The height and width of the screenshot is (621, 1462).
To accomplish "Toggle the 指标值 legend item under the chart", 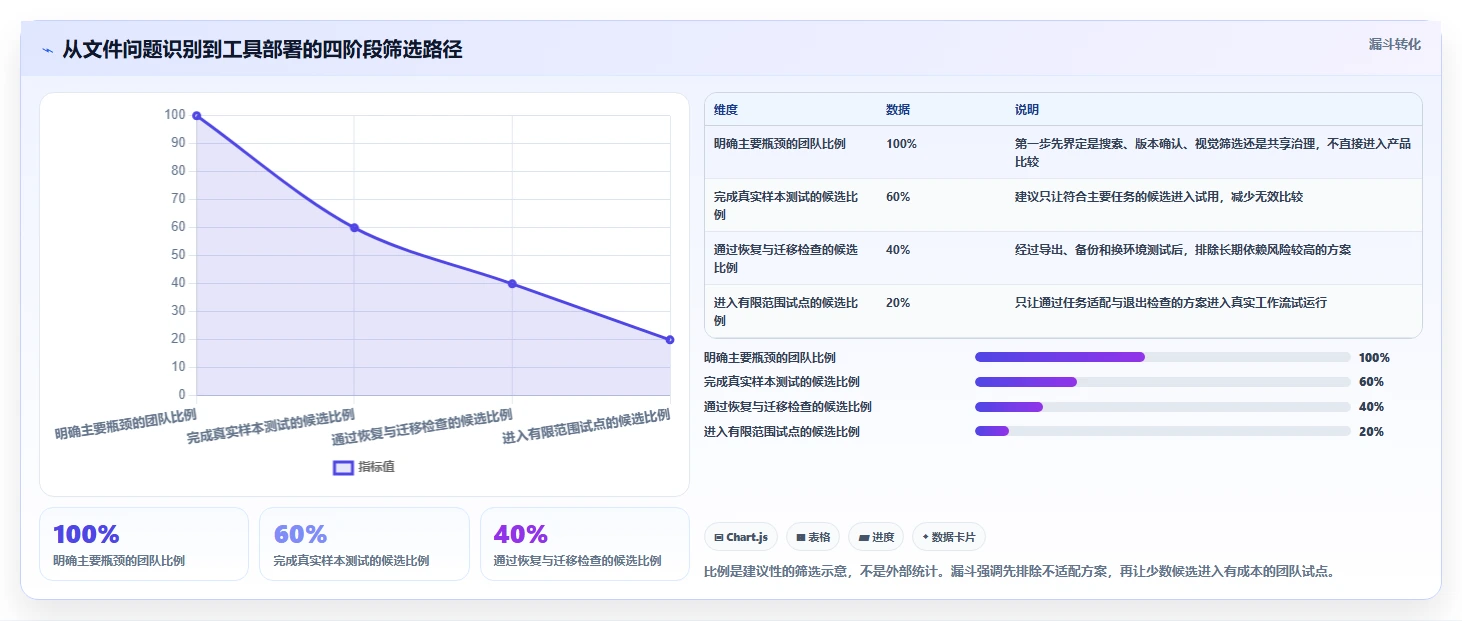I will point(364,467).
